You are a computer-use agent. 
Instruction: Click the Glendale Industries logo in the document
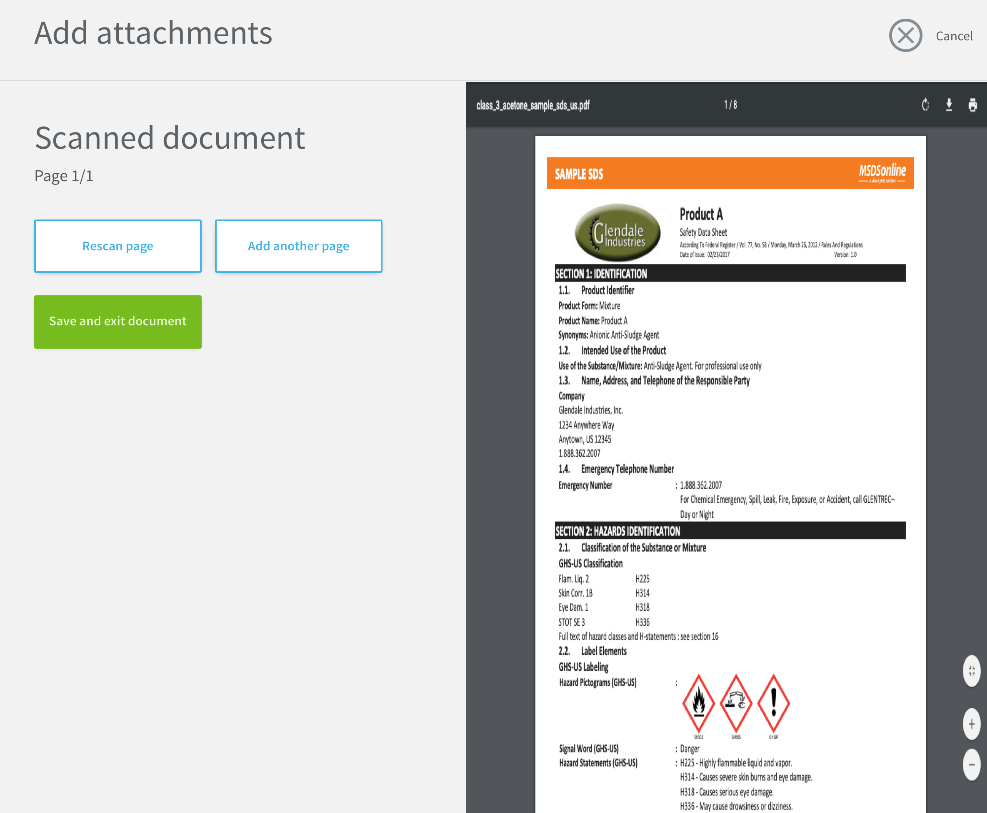[x=618, y=233]
